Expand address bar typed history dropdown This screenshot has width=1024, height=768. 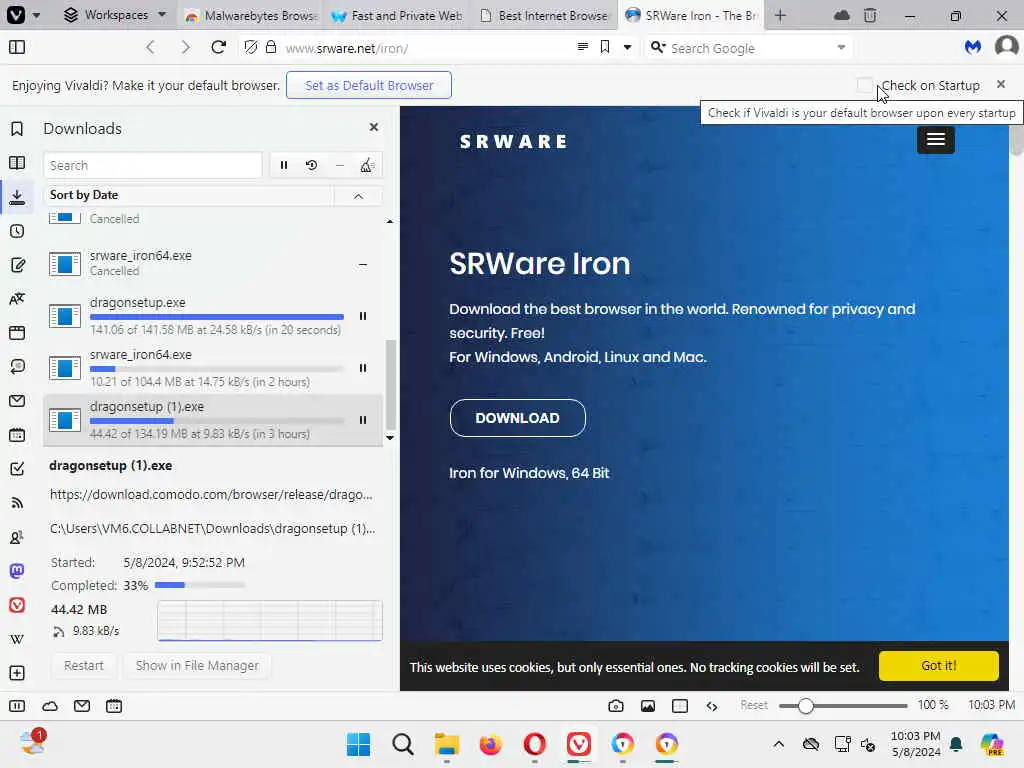point(627,47)
